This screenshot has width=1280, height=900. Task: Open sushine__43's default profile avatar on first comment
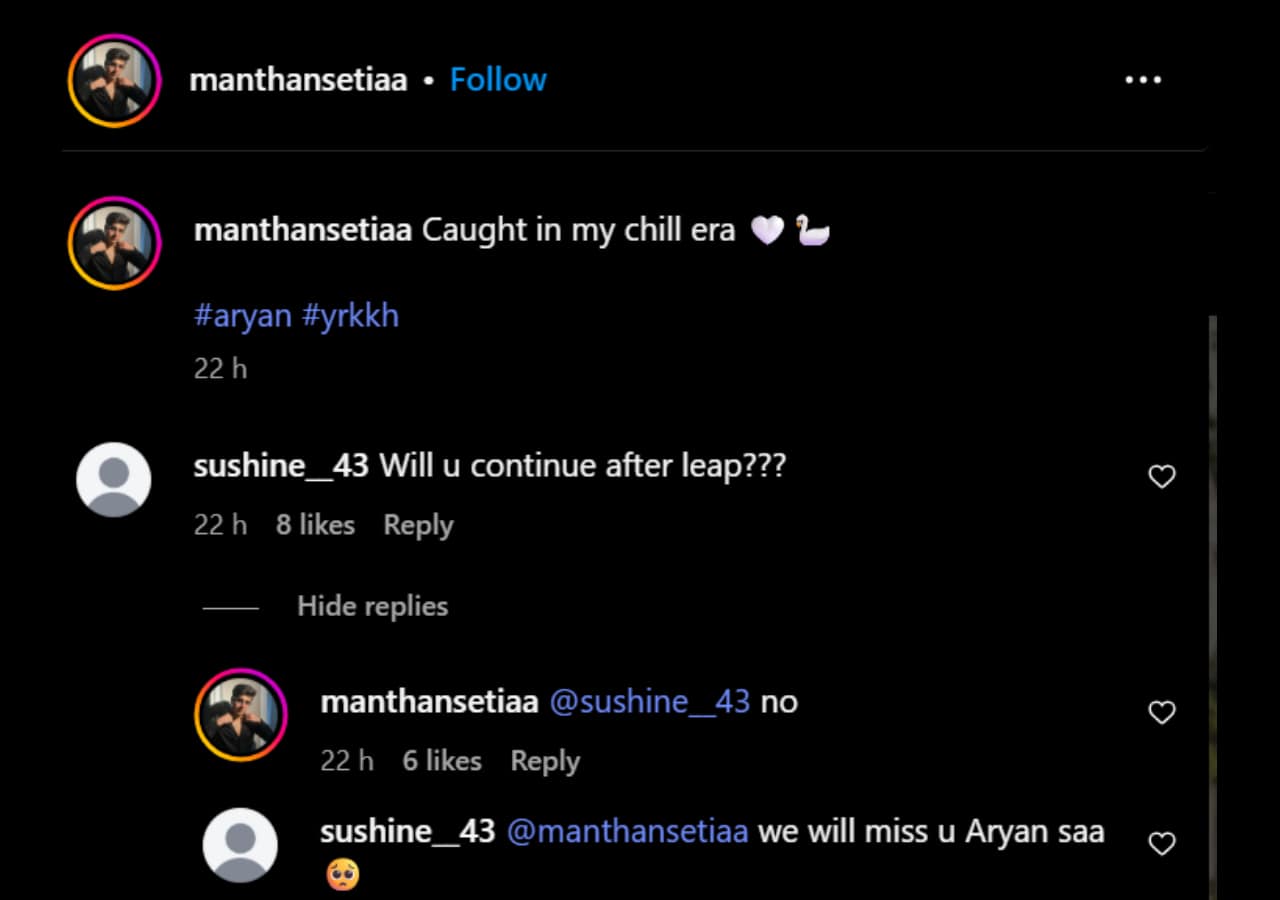click(x=114, y=480)
